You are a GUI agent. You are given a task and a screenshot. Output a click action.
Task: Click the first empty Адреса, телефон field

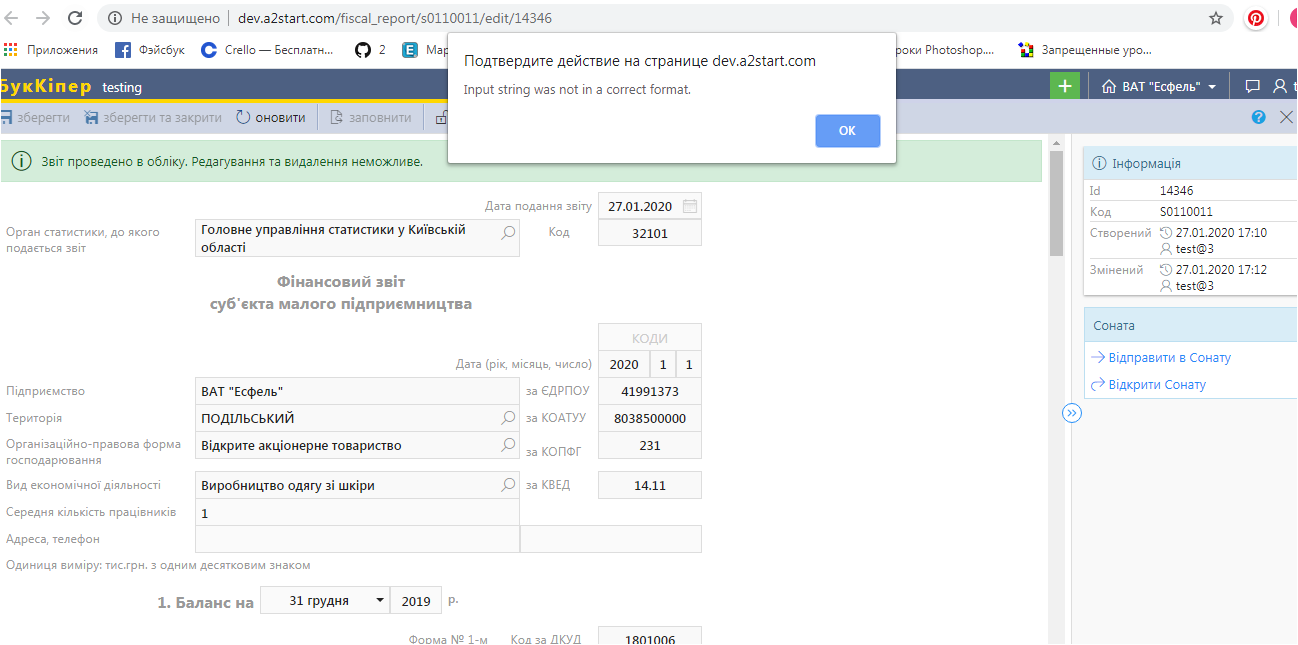(357, 539)
